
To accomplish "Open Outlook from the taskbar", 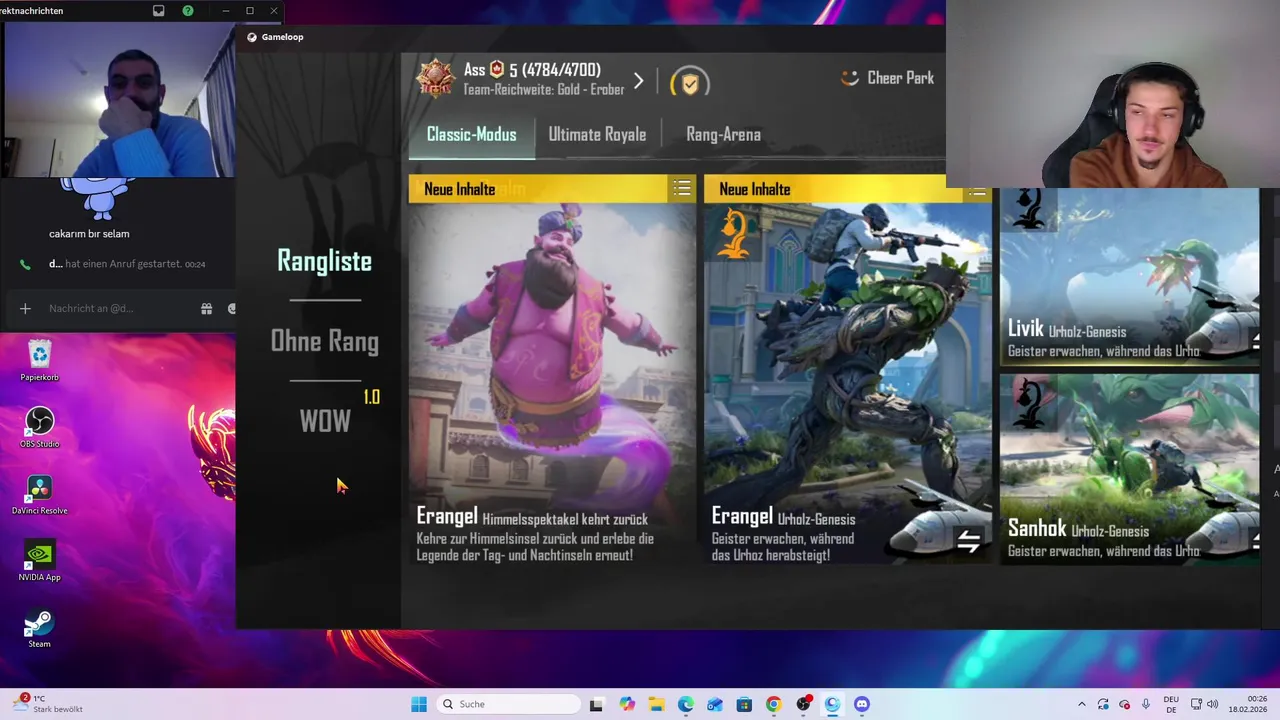I will (715, 704).
